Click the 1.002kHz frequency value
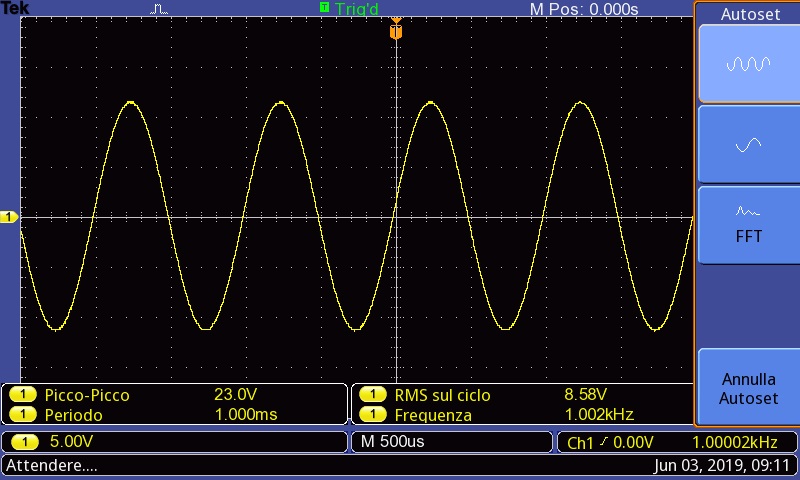Image resolution: width=800 pixels, height=480 pixels. pos(599,414)
